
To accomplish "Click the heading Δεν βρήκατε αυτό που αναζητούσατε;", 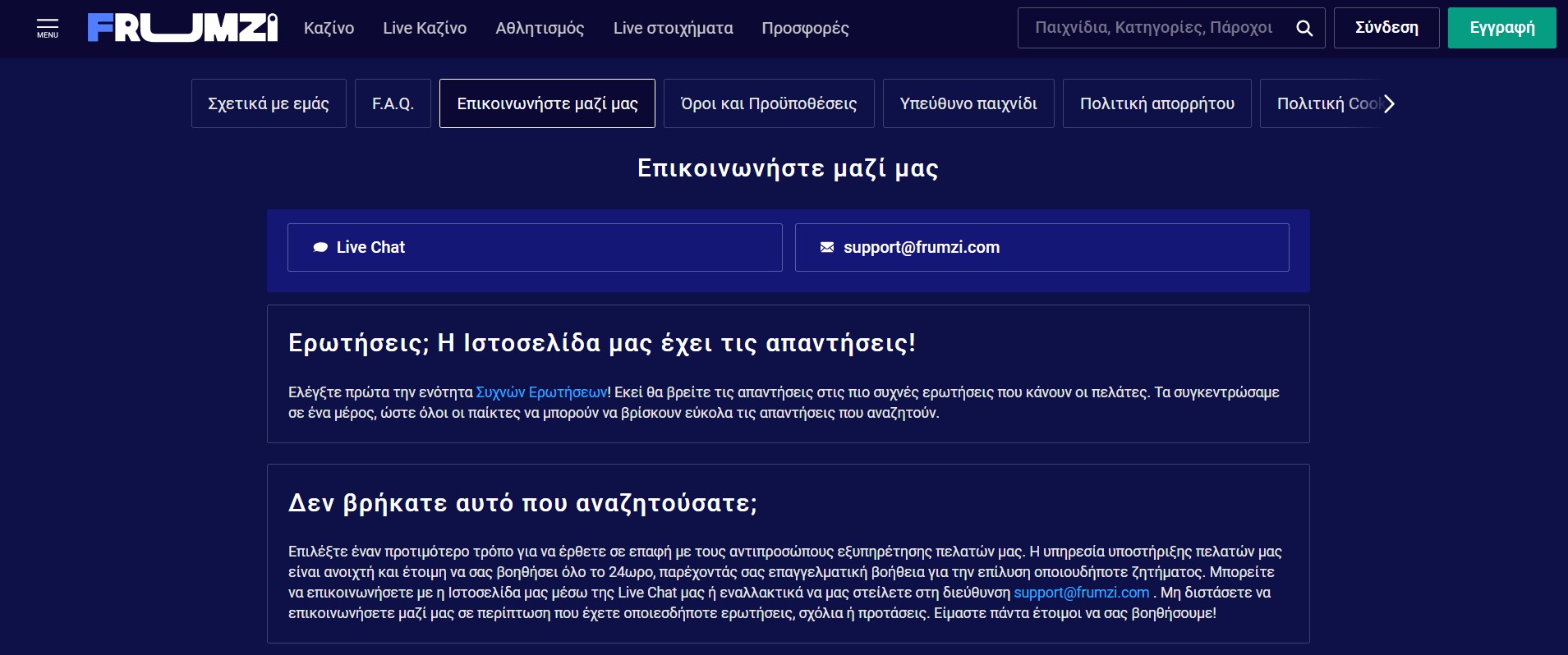I will [x=522, y=502].
